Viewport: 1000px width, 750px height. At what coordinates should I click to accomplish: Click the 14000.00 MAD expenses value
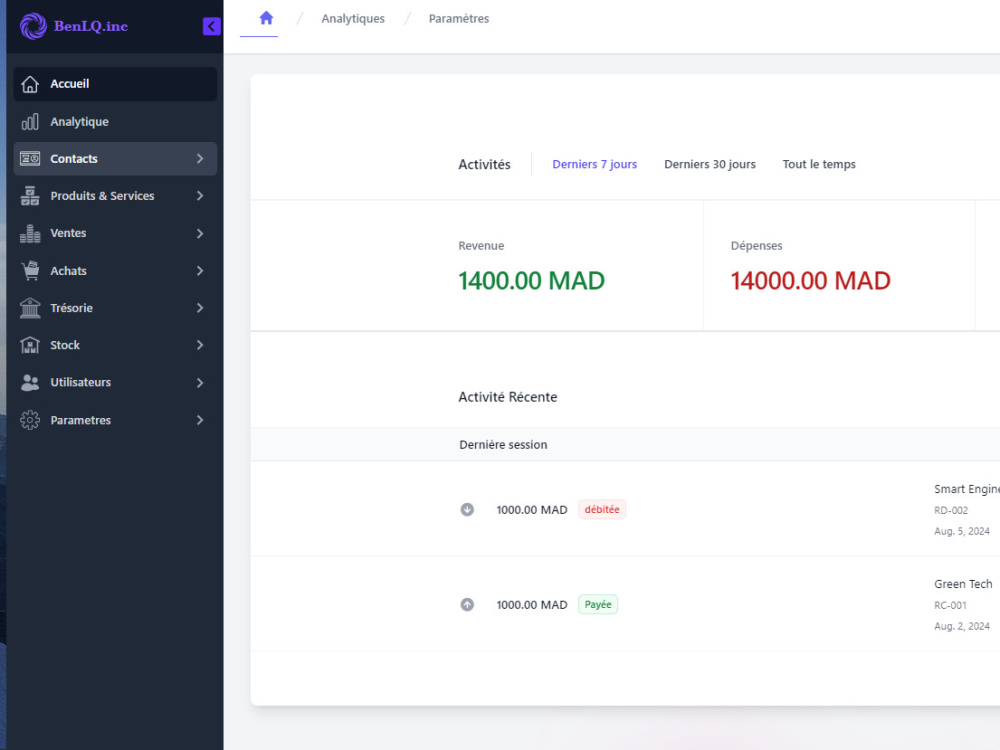810,281
